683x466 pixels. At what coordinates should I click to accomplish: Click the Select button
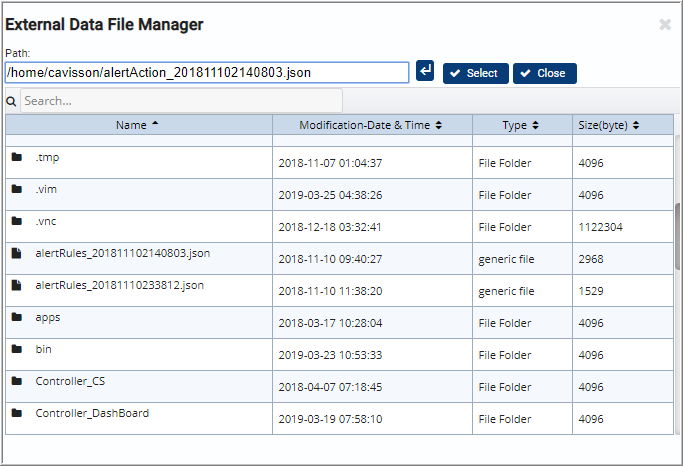pyautogui.click(x=476, y=73)
